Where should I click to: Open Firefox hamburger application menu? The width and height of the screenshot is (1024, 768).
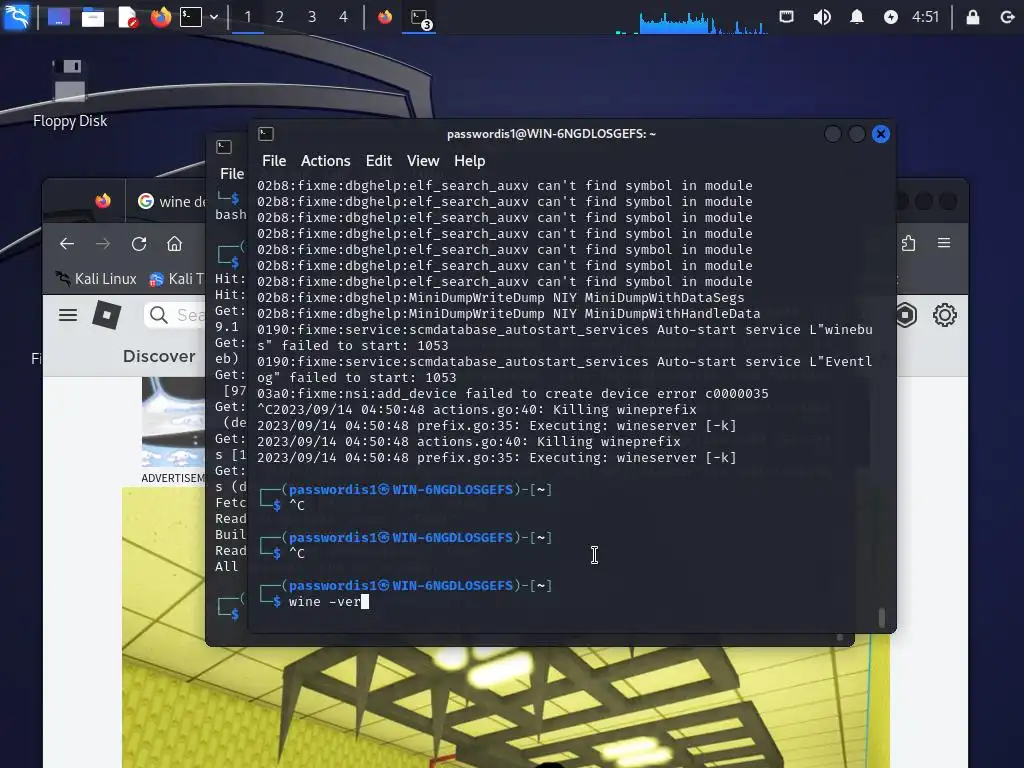944,243
